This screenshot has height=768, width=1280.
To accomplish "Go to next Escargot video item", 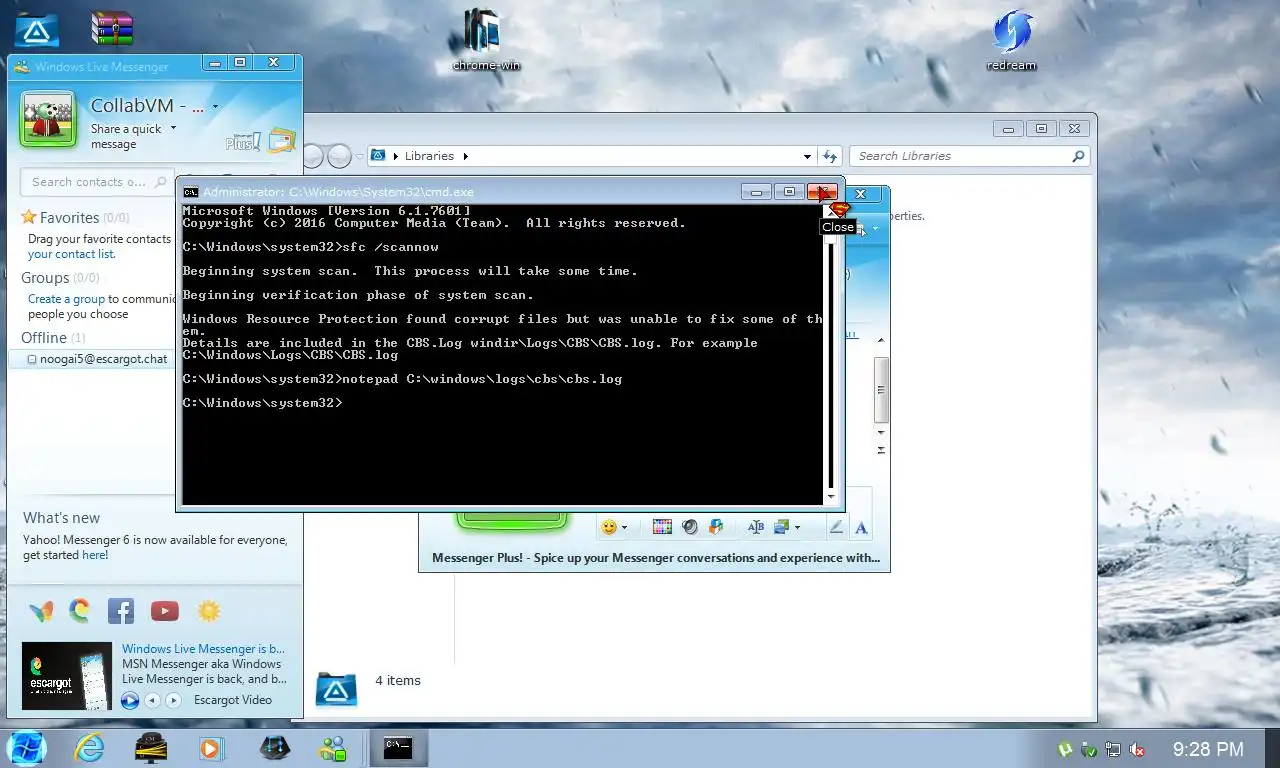I will coord(173,700).
